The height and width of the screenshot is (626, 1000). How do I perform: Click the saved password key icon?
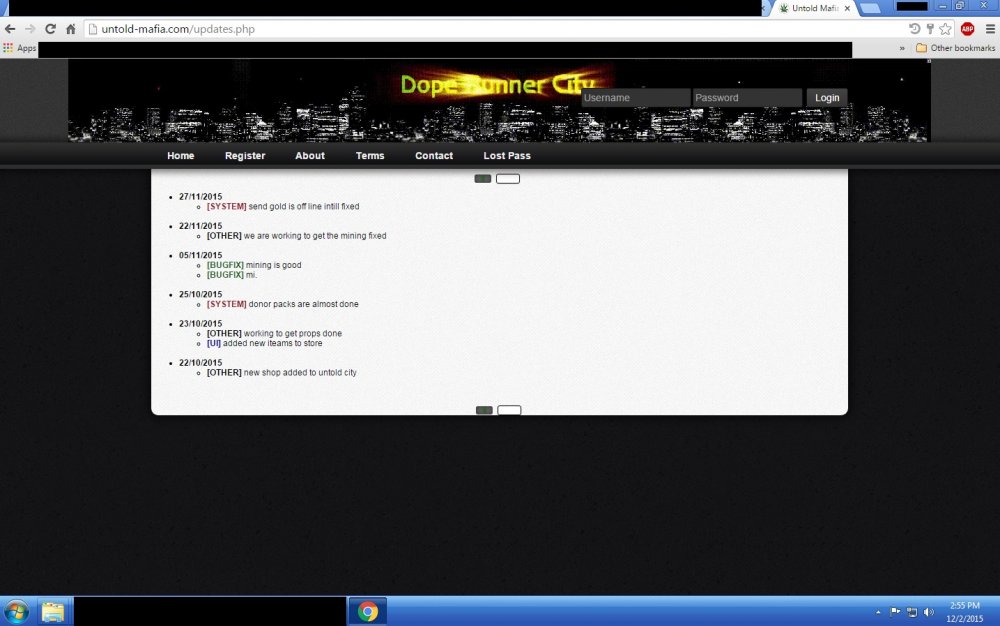(930, 29)
